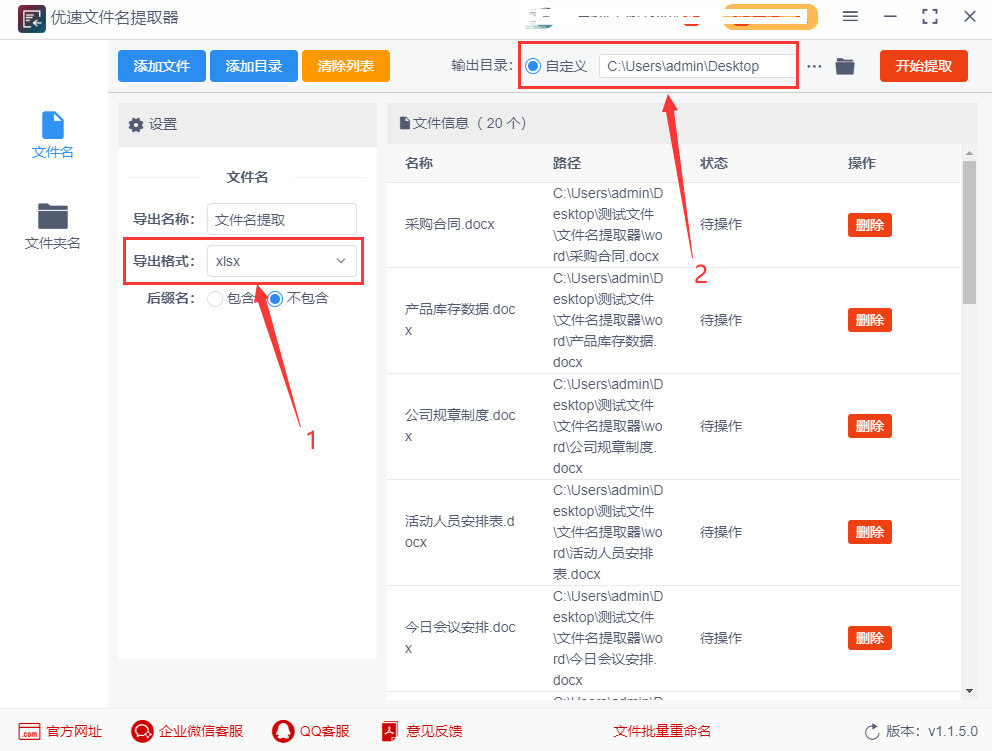Click the 意见反馈 link text
Image resolution: width=992 pixels, height=751 pixels.
tap(434, 731)
